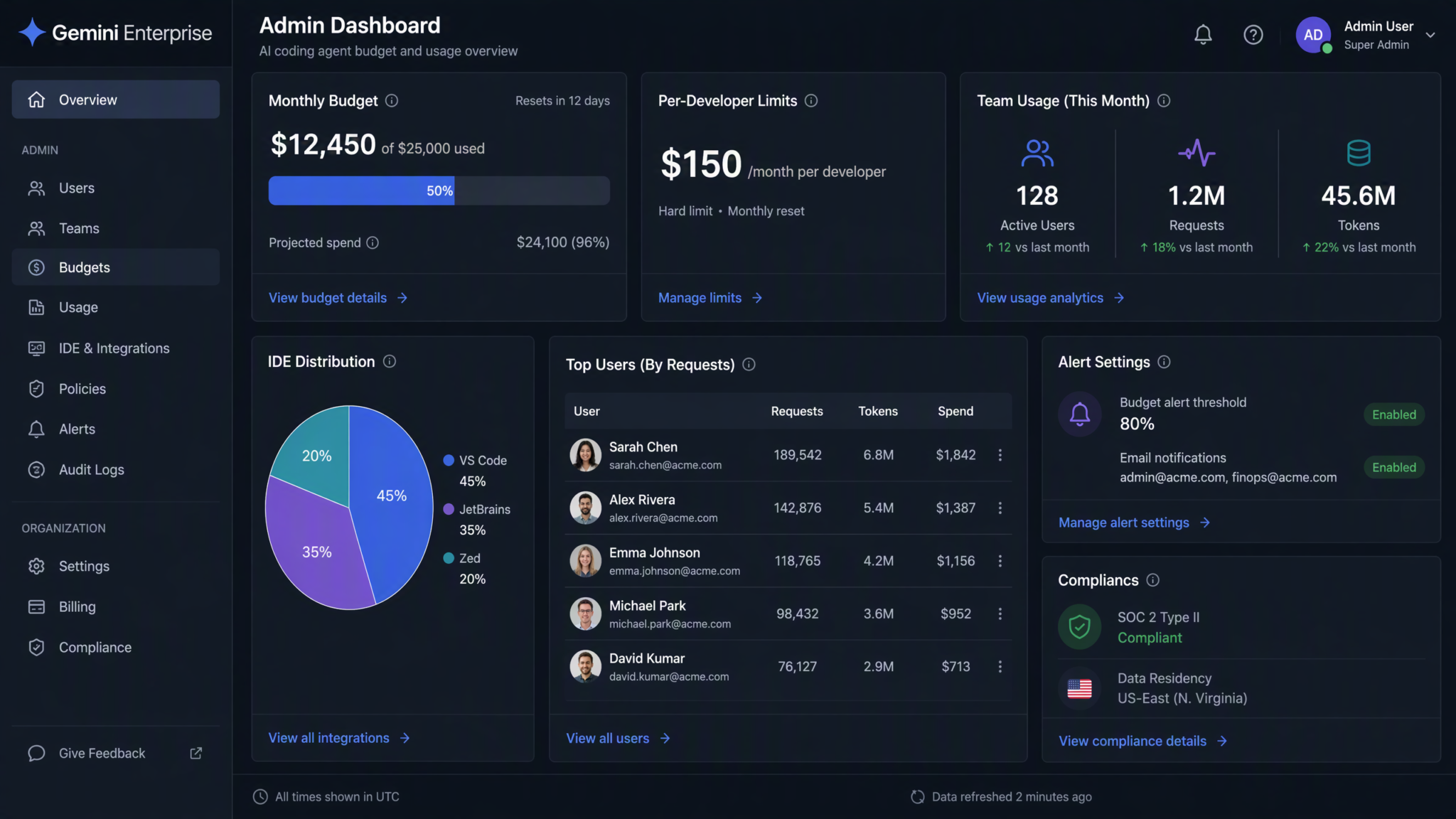1456x819 pixels.
Task: Click the Tokens database icon
Action: click(x=1359, y=153)
